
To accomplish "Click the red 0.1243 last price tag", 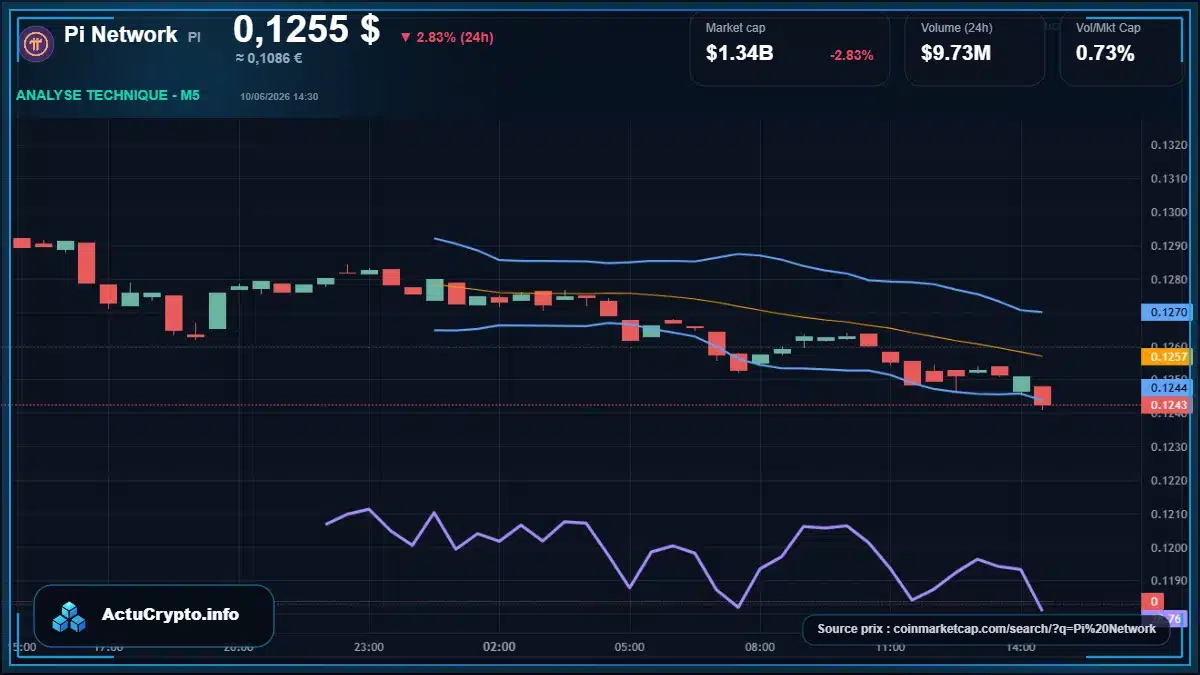I will (x=1166, y=405).
